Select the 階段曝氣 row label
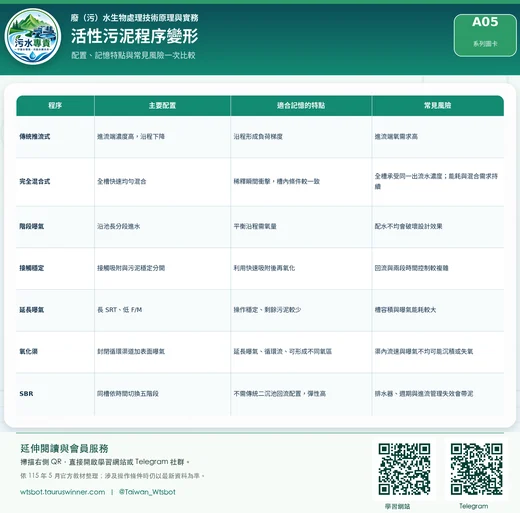Screen dimensions: 520x513 [32, 226]
